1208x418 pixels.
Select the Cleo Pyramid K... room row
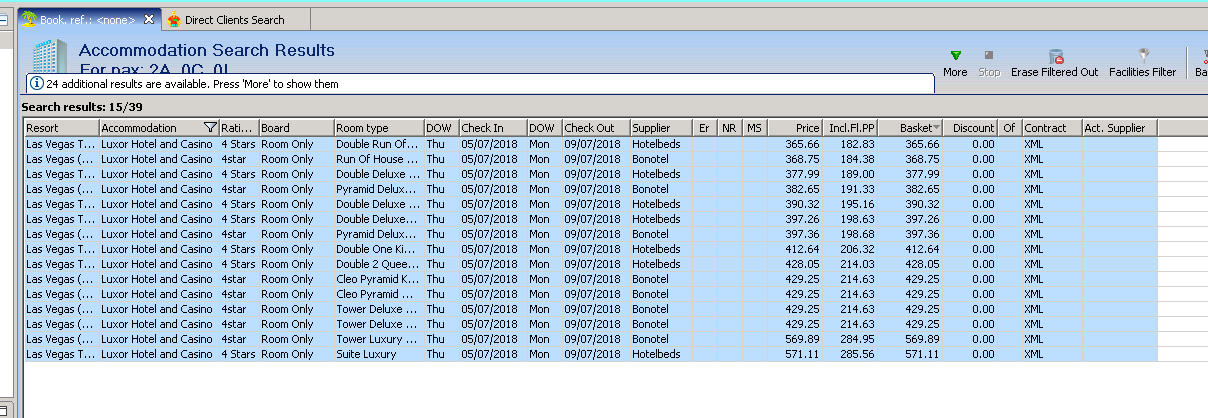point(590,279)
